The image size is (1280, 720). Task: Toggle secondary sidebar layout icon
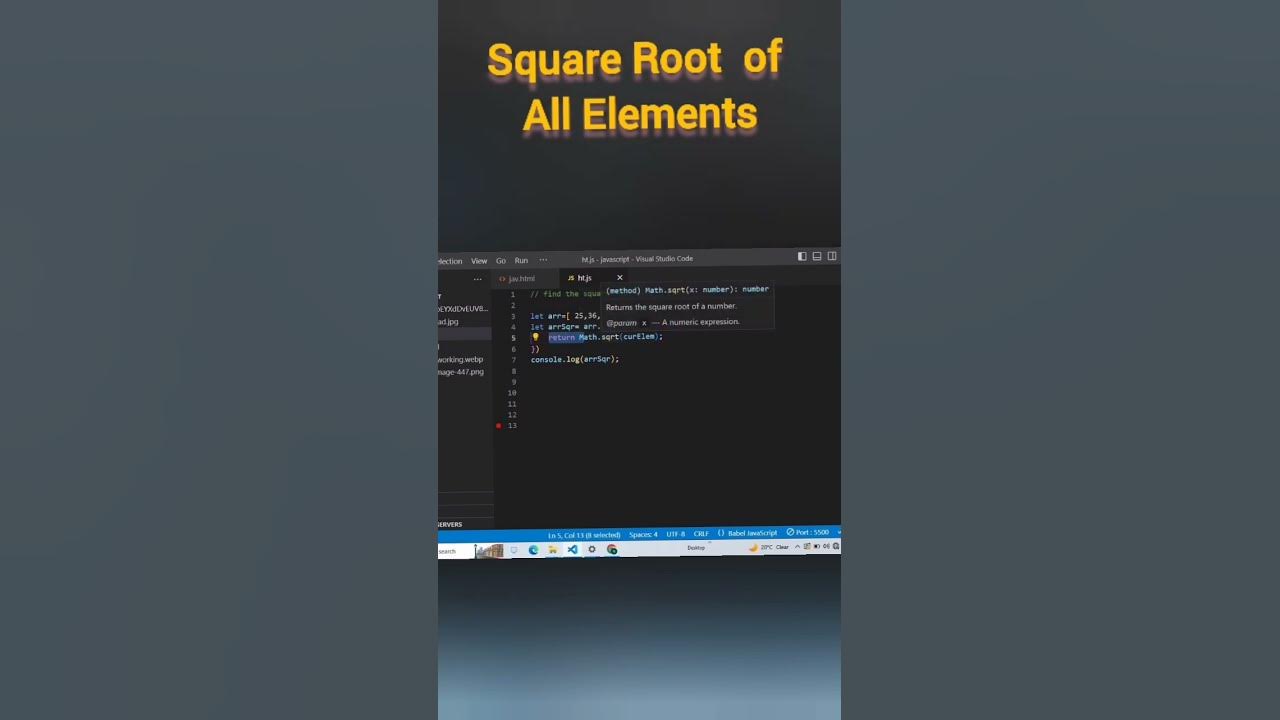(832, 256)
